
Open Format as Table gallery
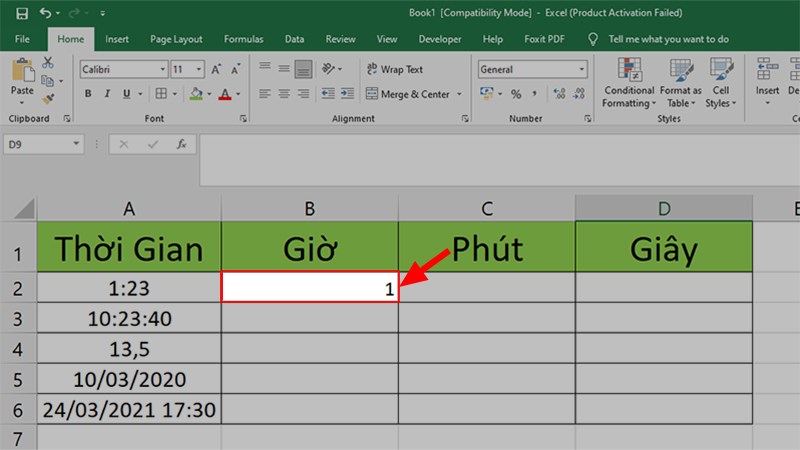point(681,83)
